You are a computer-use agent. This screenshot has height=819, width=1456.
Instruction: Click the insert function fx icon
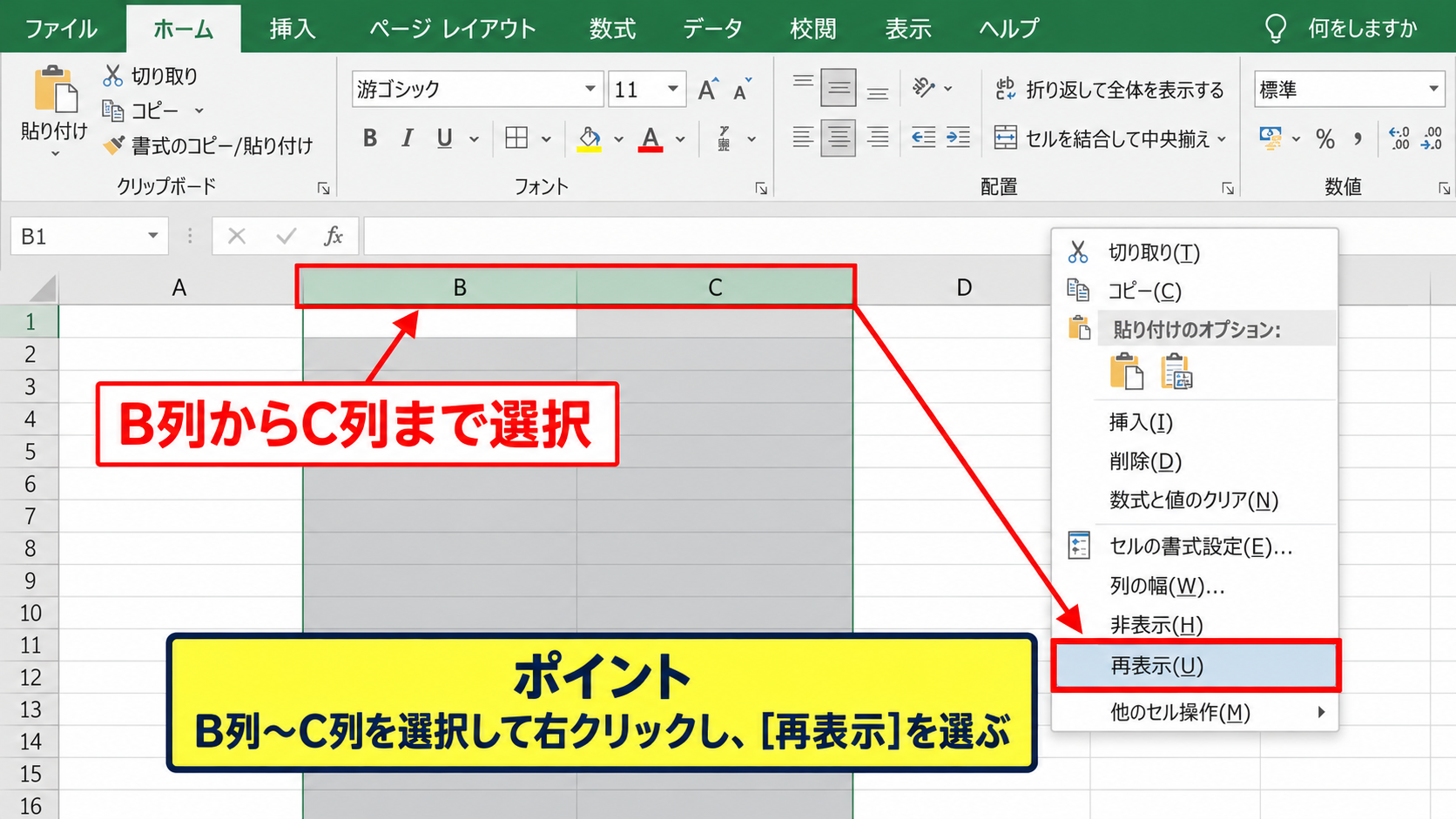tap(334, 236)
